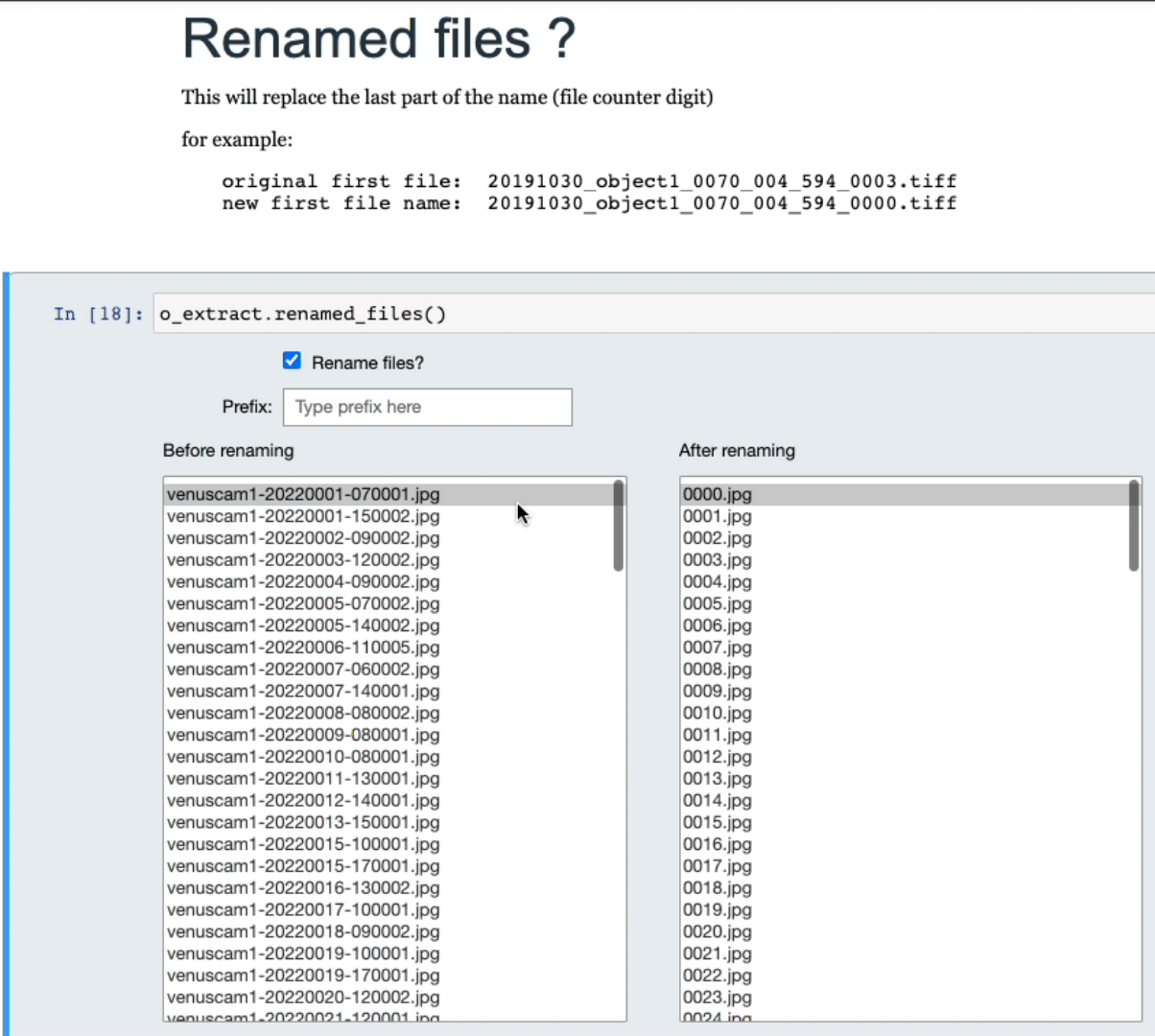Select venuscam1-20220010-080001.jpg list item
Image resolution: width=1155 pixels, height=1036 pixels.
303,757
